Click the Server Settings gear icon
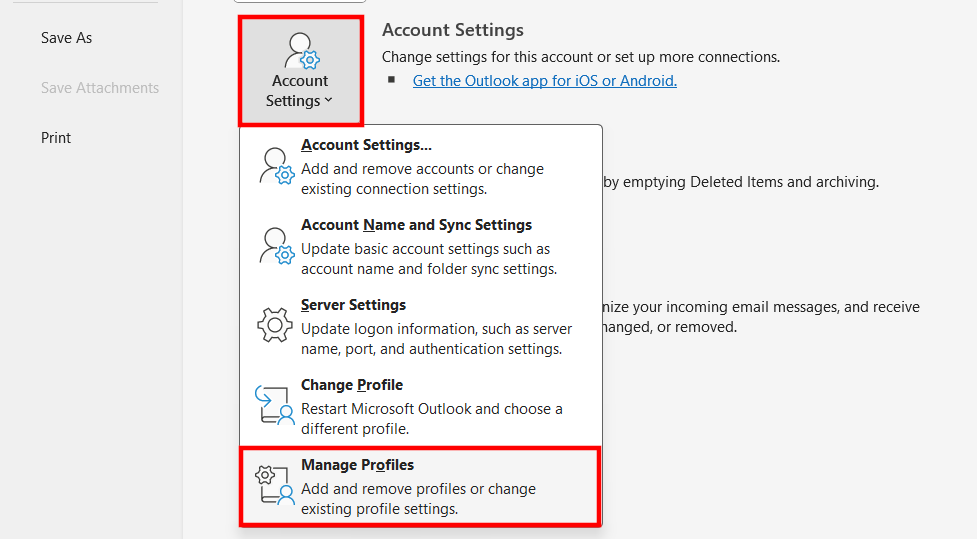977x539 pixels. click(276, 326)
